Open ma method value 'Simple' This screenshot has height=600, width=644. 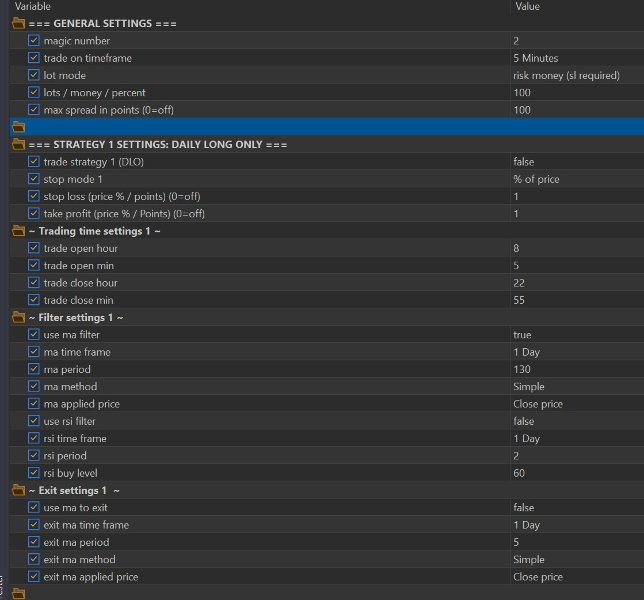(x=529, y=386)
